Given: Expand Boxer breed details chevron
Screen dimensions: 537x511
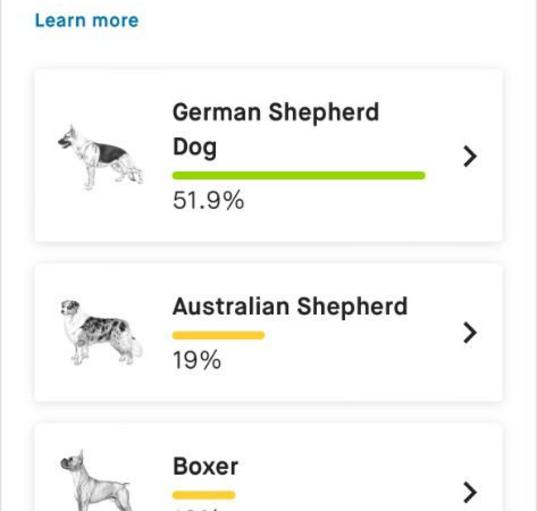Looking at the screenshot, I should click(x=470, y=493).
